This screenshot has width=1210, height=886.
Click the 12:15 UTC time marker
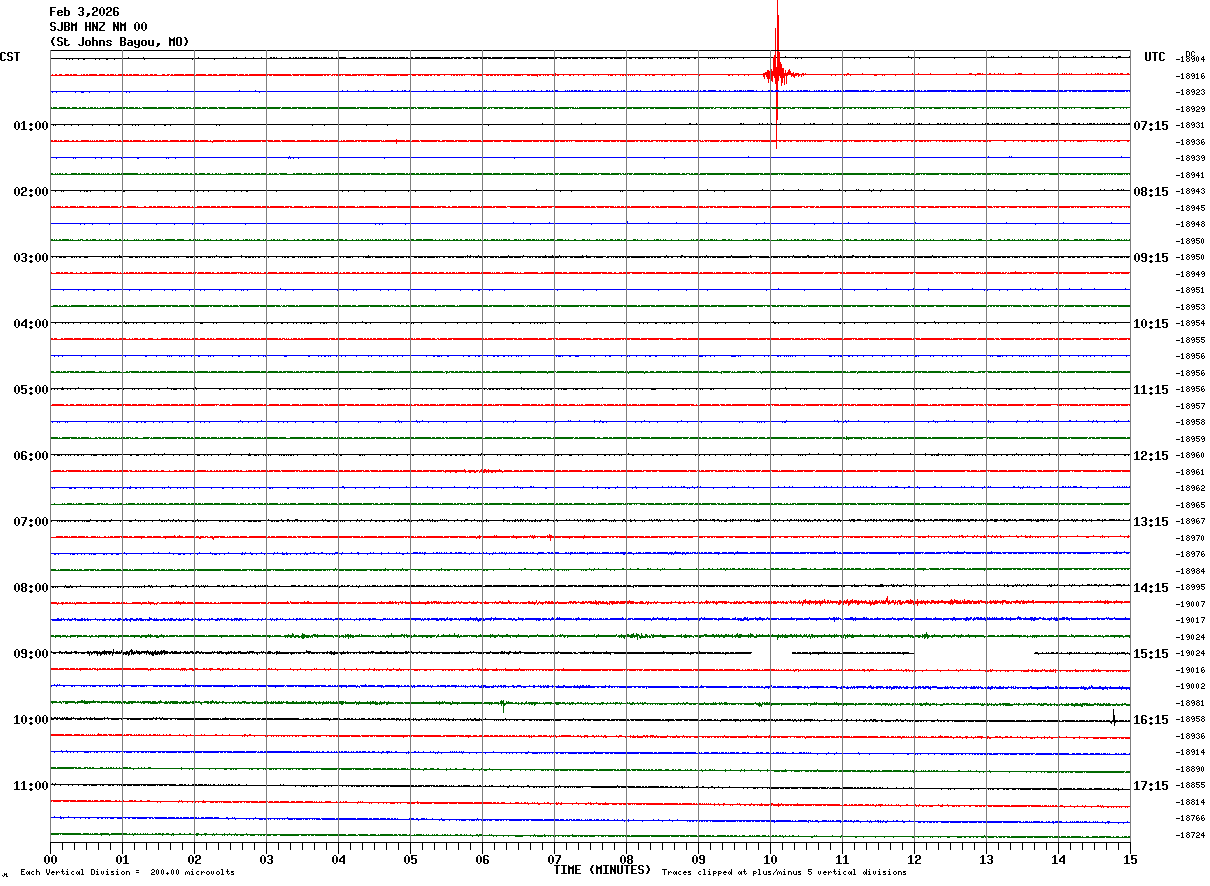tap(1150, 455)
